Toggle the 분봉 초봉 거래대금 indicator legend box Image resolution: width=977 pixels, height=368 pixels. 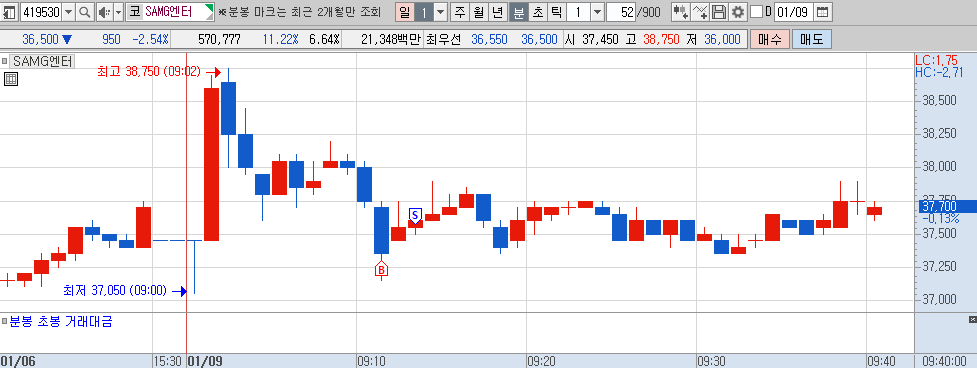4,321
